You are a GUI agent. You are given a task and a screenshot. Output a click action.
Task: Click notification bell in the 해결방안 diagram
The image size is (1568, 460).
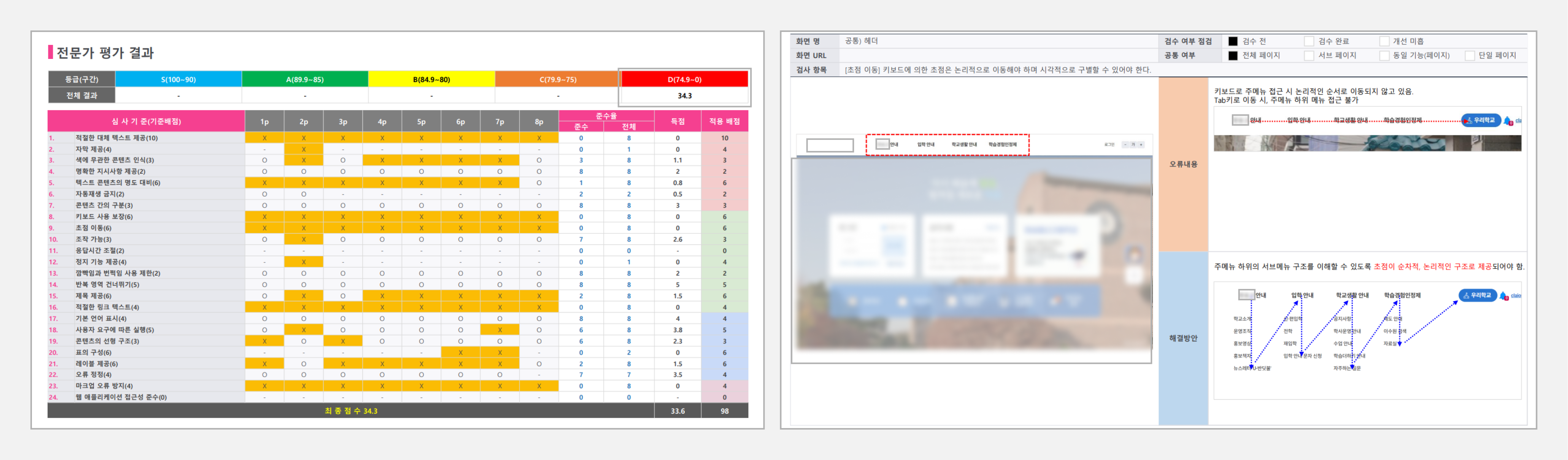[1503, 296]
